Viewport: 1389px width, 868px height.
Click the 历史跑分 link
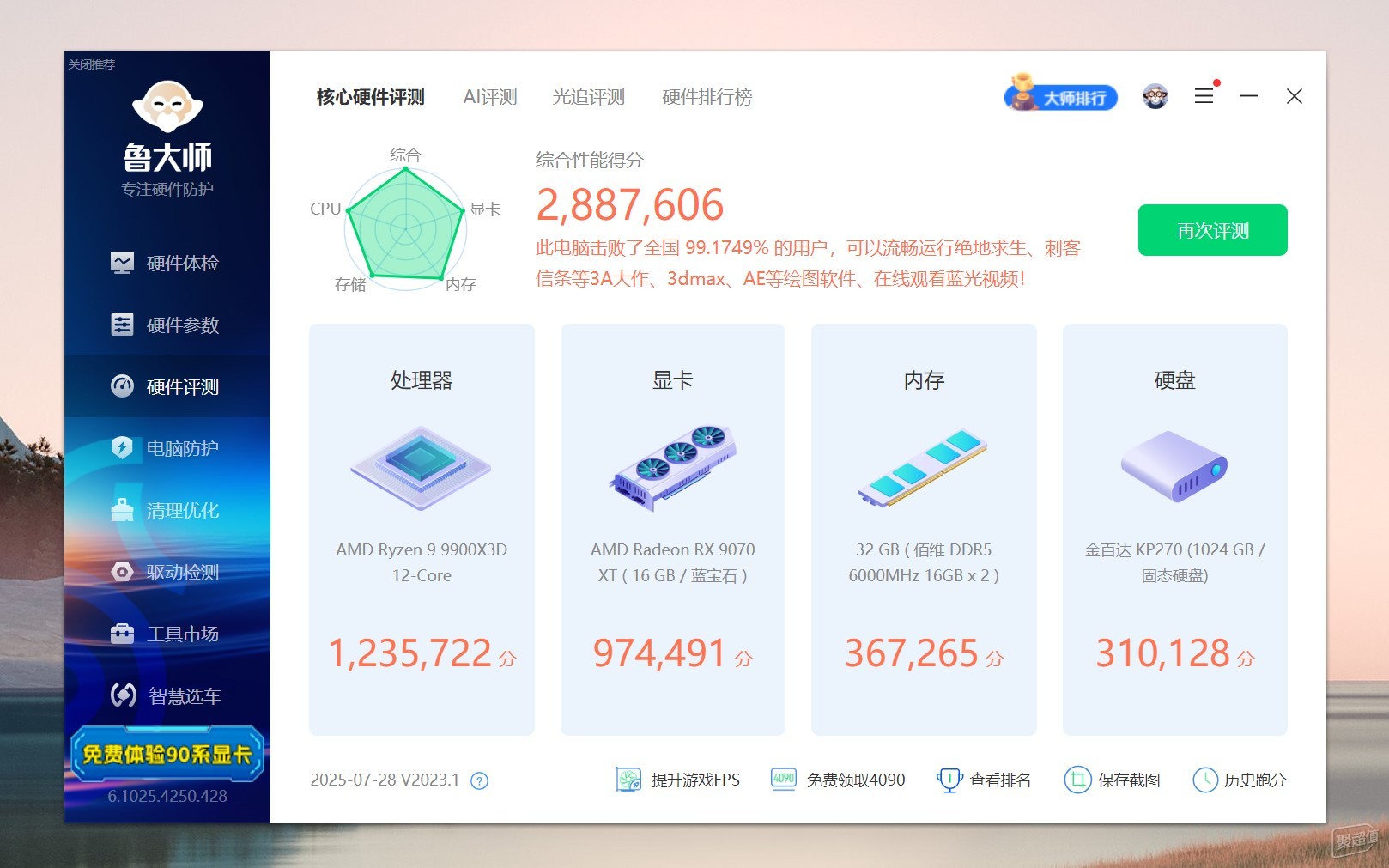[1255, 780]
